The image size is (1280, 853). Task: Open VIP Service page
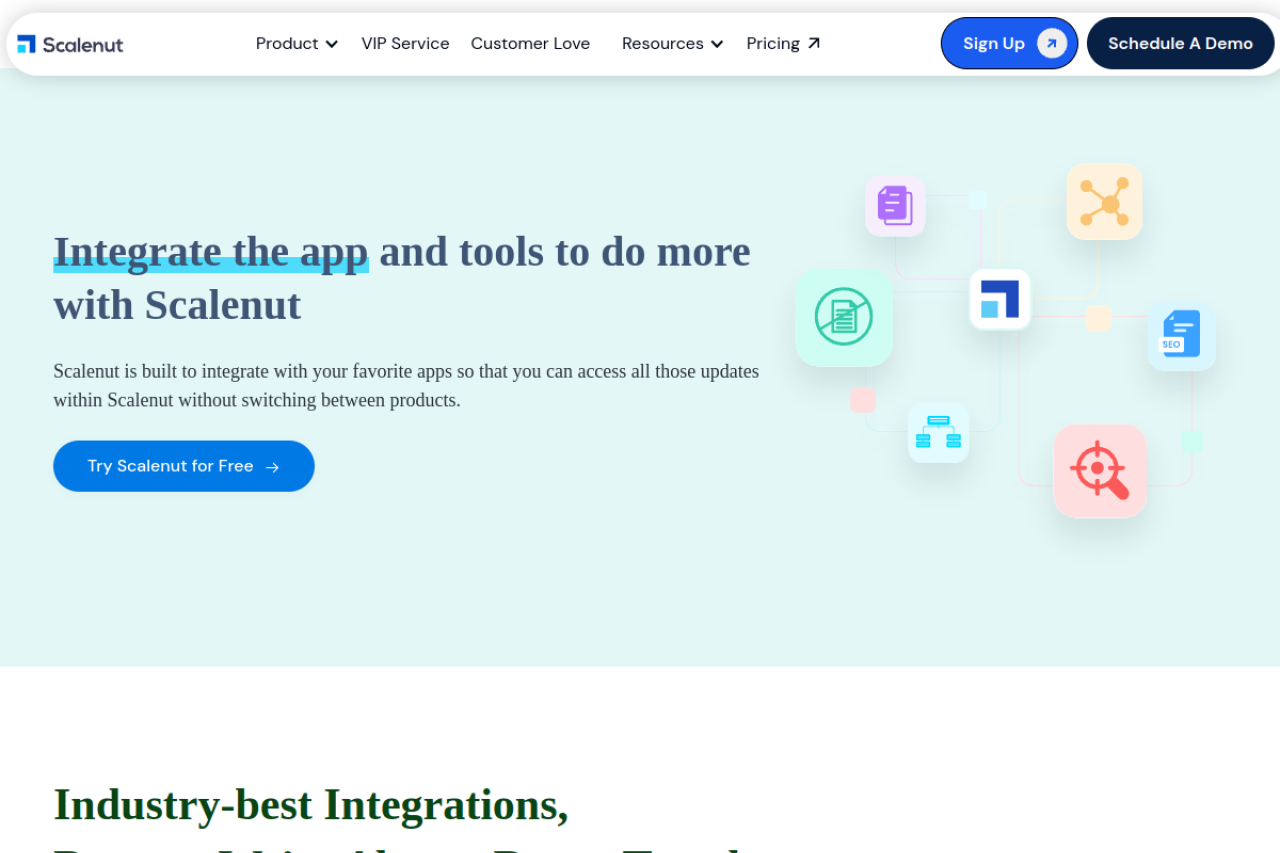click(x=405, y=44)
